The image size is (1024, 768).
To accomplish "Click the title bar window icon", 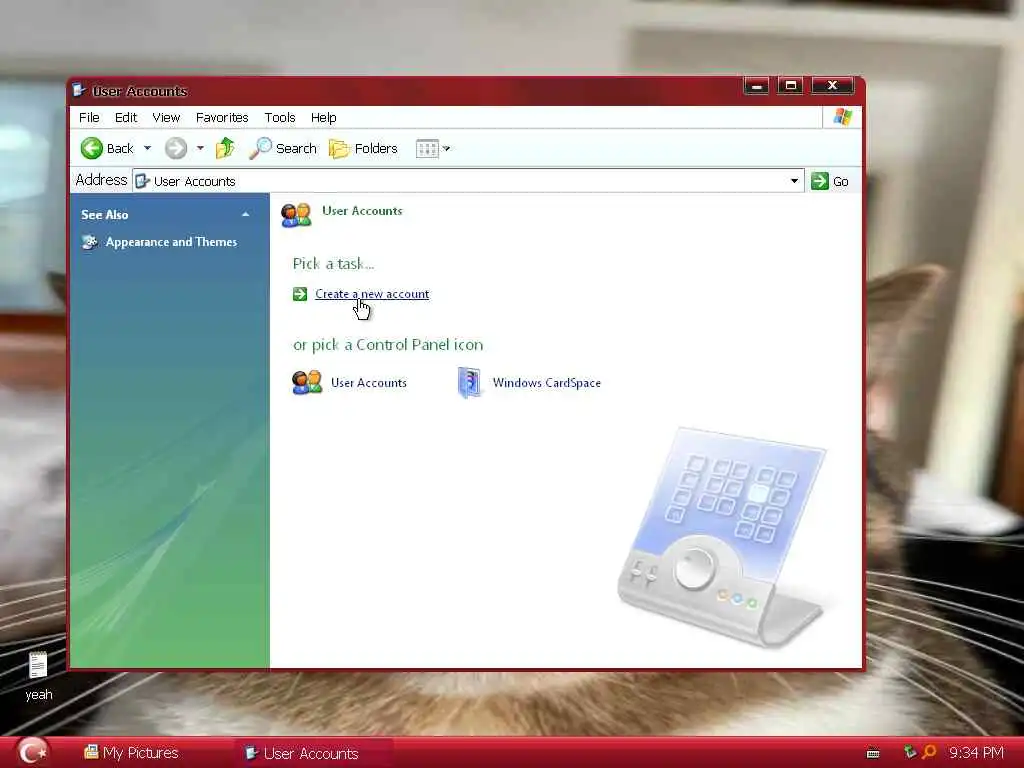I will pyautogui.click(x=79, y=90).
